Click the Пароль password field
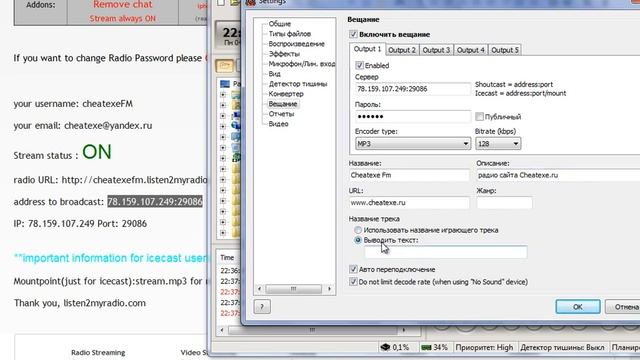 click(413, 116)
